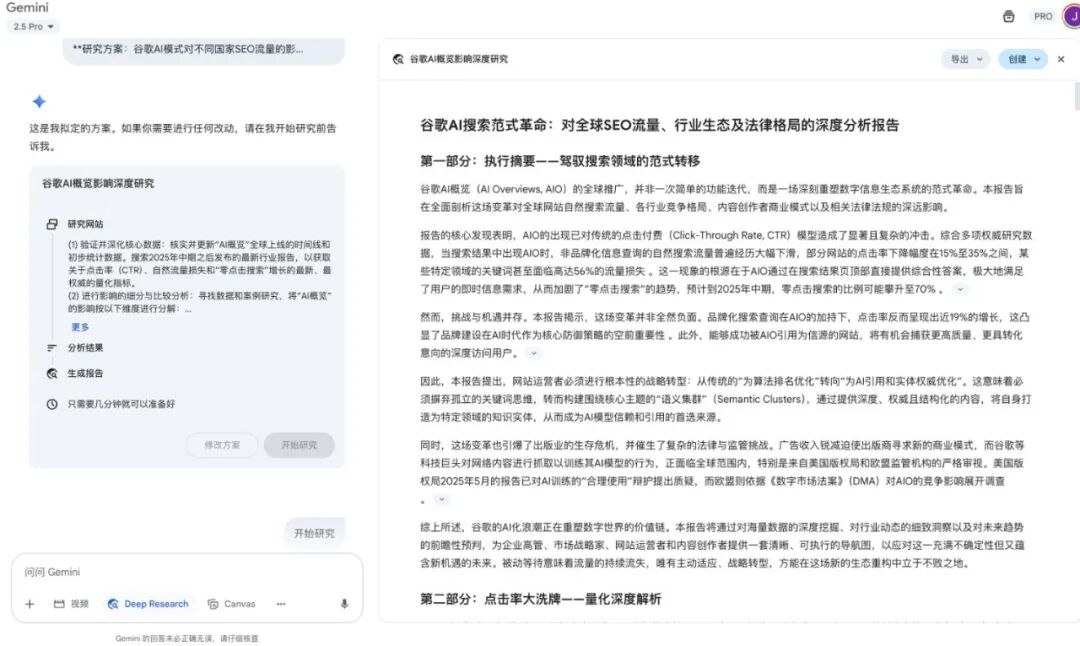The image size is (1080, 646).
Task: Click the Gemini sparkle icon
Action: click(39, 101)
